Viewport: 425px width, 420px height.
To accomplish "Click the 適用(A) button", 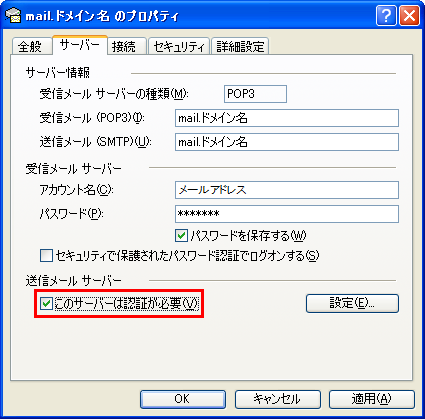I will point(372,399).
